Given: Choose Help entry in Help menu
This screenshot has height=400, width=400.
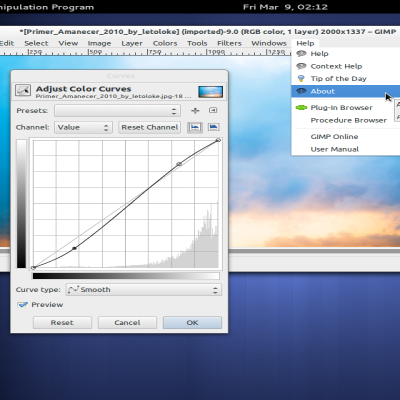Looking at the screenshot, I should coord(346,54).
